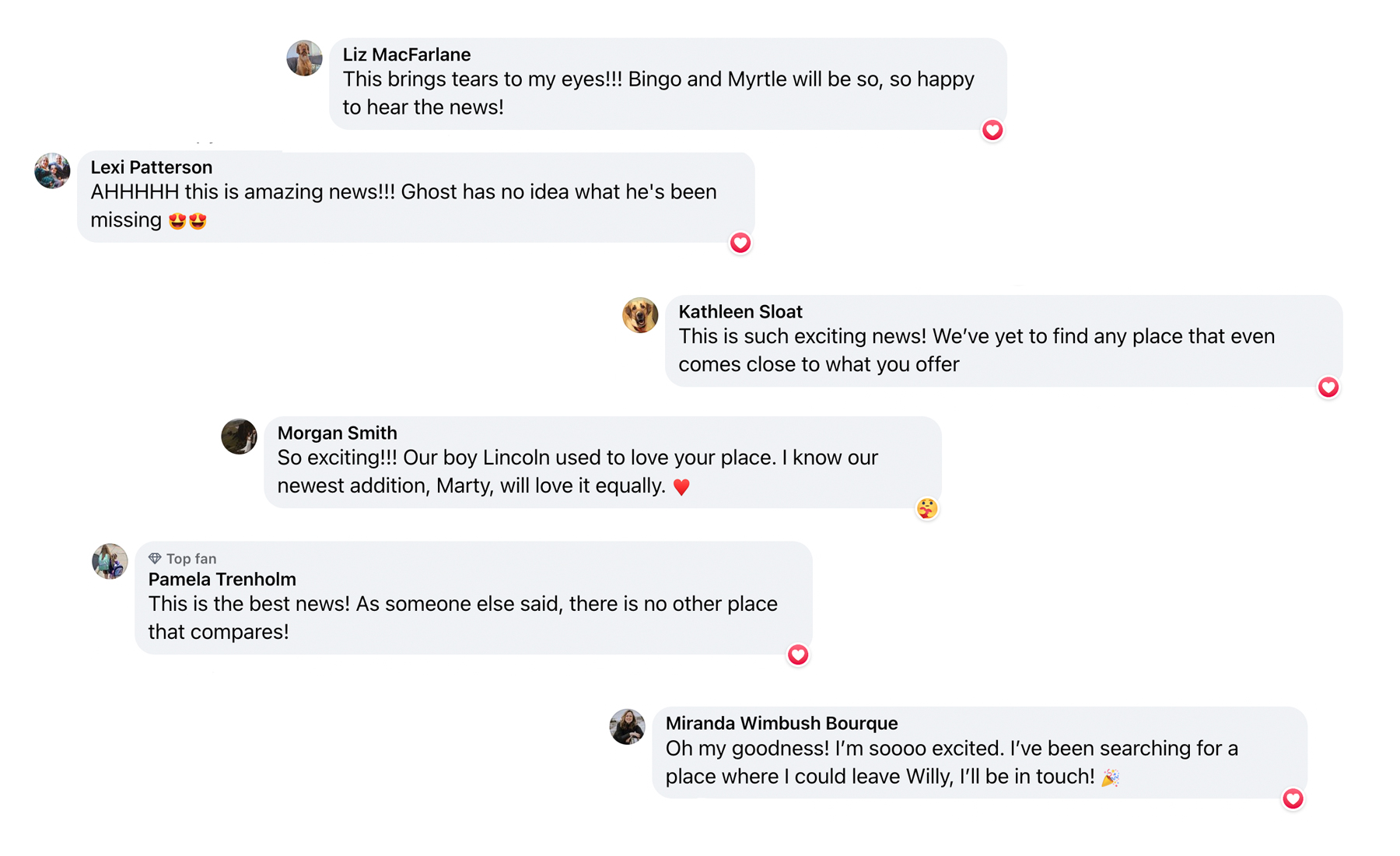This screenshot has height=856, width=1400.
Task: Click the Top fan label text
Action: click(191, 559)
